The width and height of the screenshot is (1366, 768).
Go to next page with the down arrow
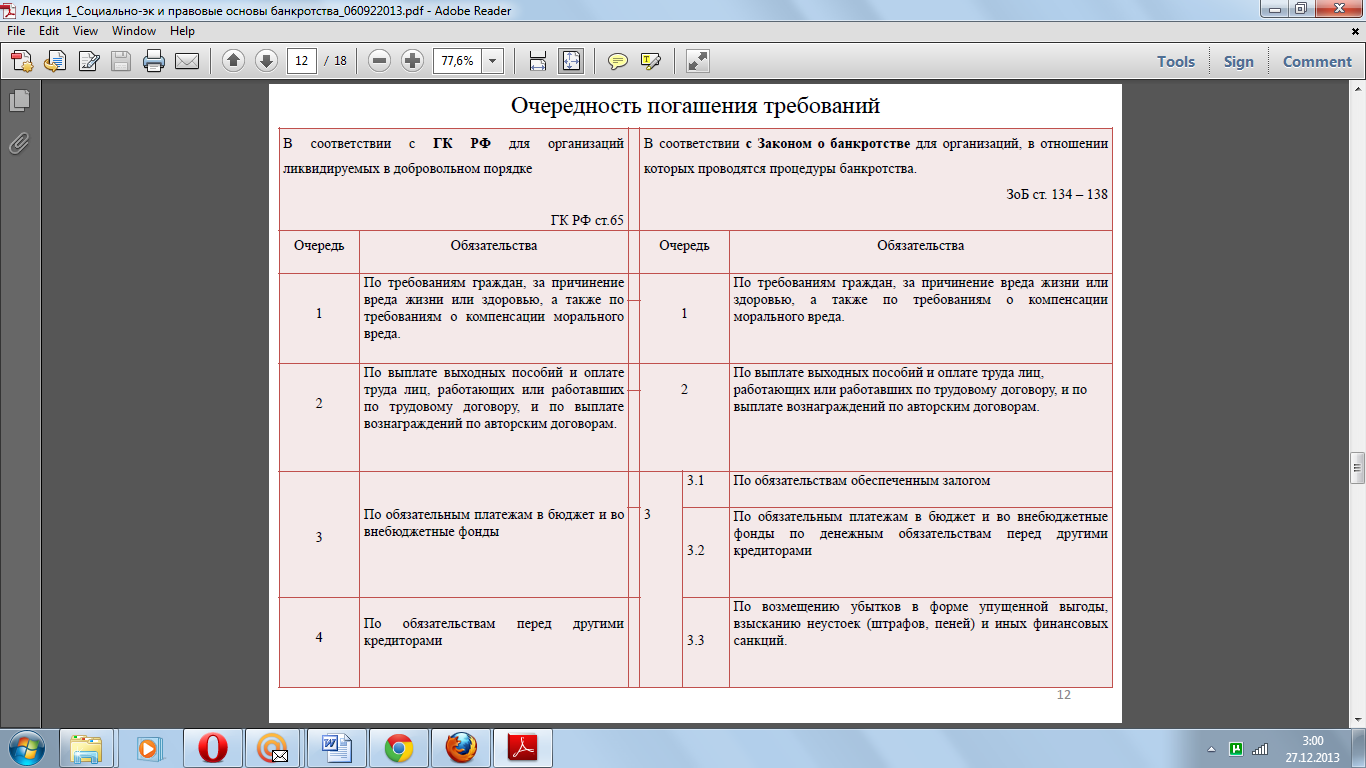(266, 61)
